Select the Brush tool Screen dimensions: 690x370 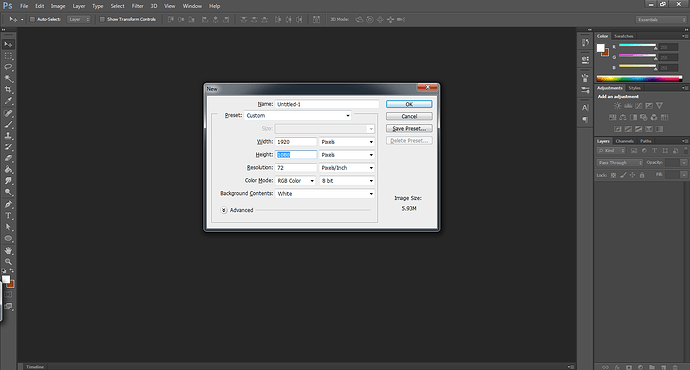point(8,125)
